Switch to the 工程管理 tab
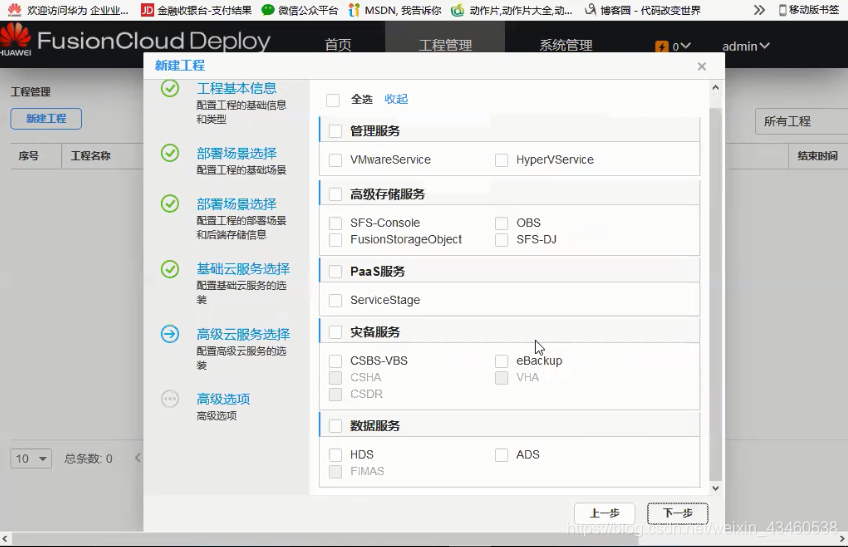Viewport: 848px width, 547px height. pyautogui.click(x=445, y=45)
